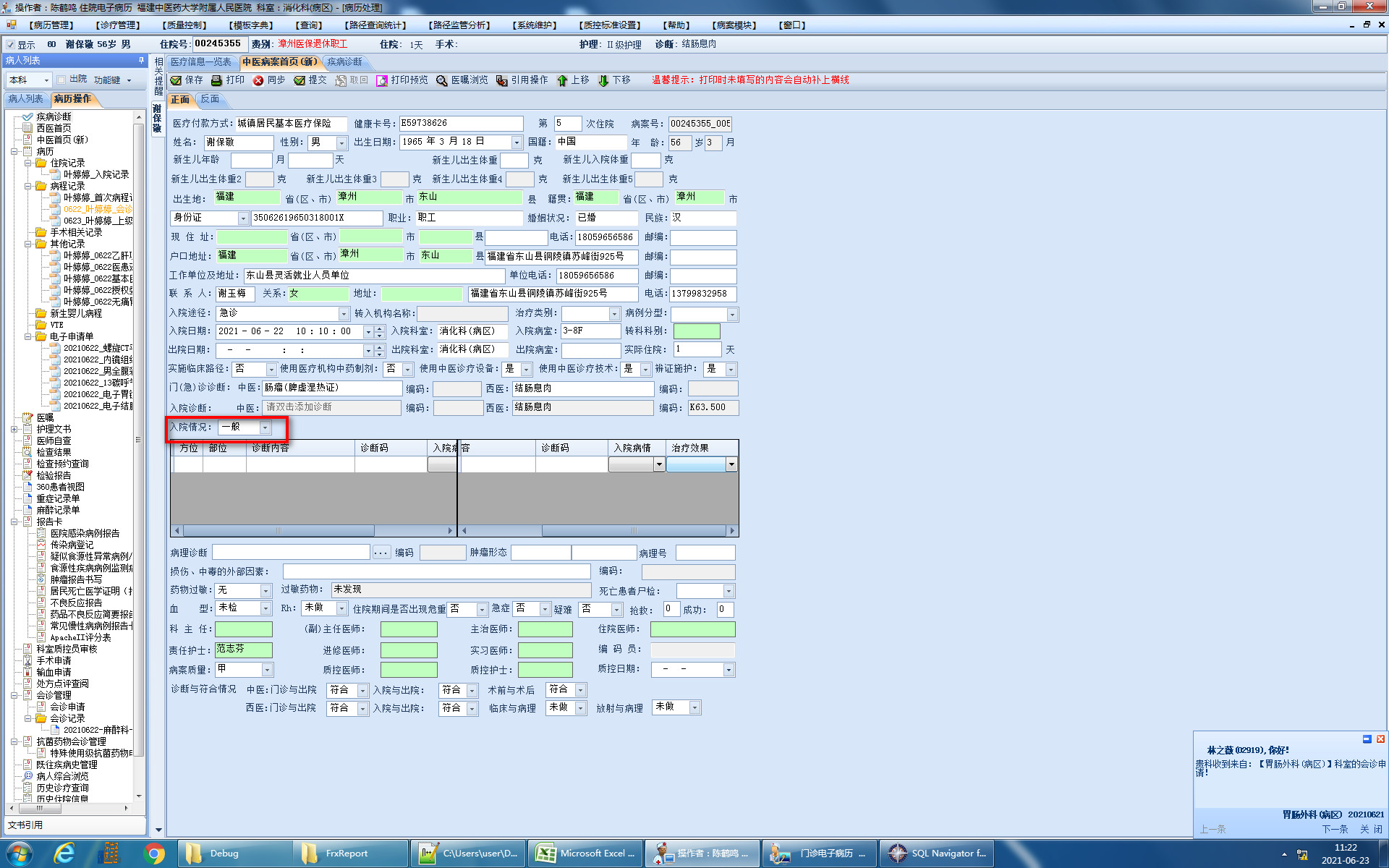
Task: Pin the 病人列表 panel
Action: [x=141, y=61]
